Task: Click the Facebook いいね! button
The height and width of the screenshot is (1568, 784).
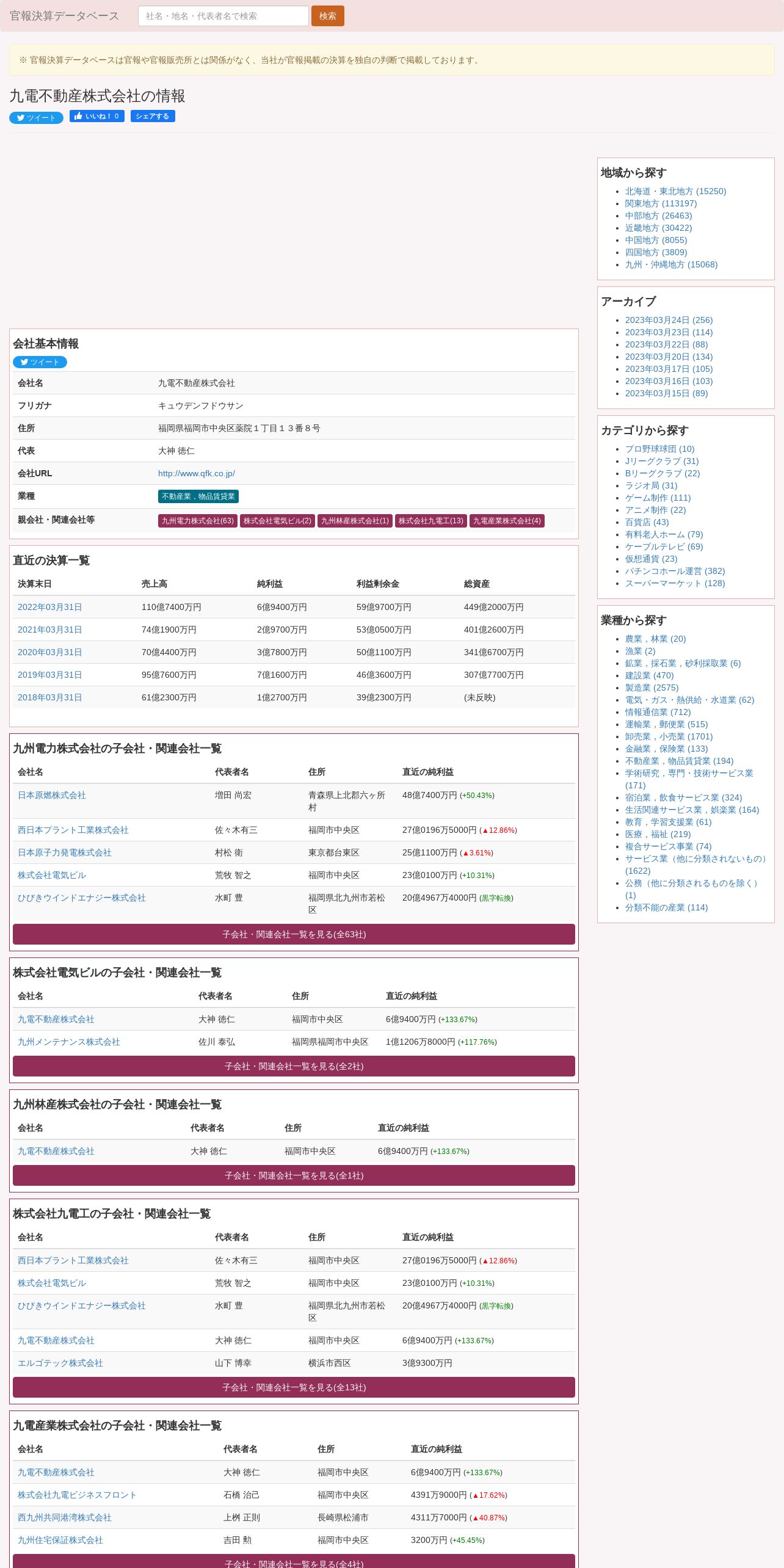Action: (x=97, y=116)
